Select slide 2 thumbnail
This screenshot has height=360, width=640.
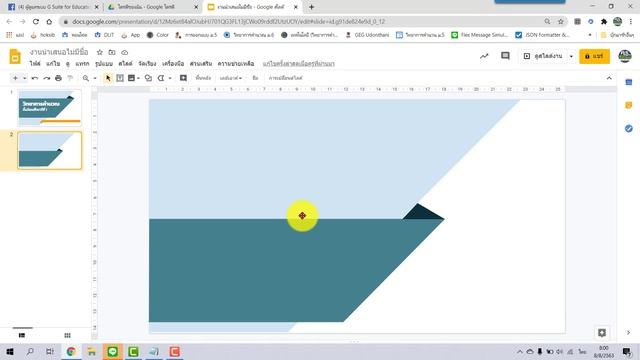(49, 150)
